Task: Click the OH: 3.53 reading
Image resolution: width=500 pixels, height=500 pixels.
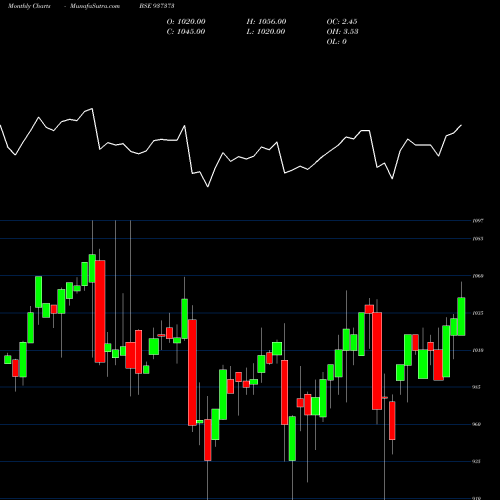Action: coord(343,31)
